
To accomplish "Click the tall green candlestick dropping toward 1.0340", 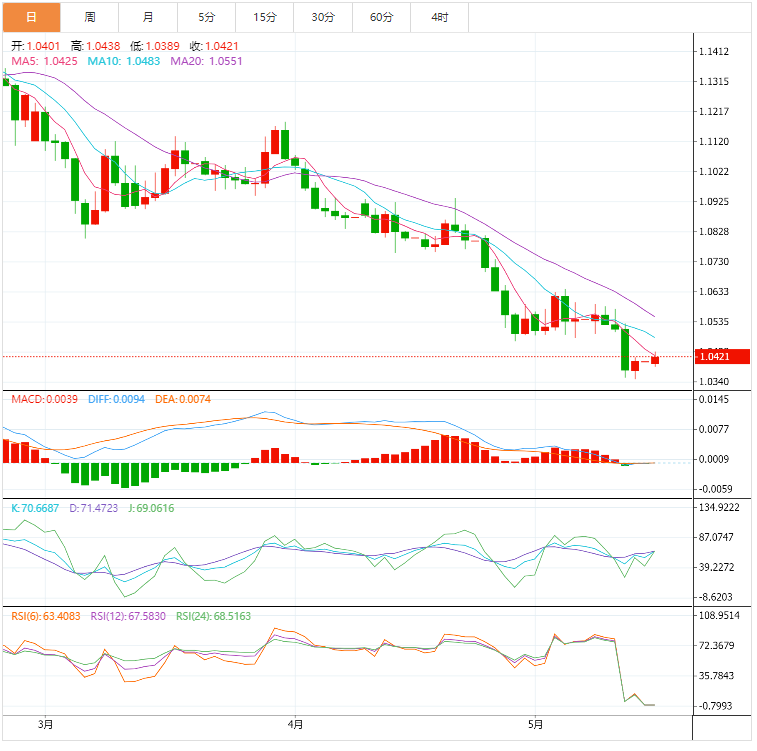I will click(x=625, y=350).
